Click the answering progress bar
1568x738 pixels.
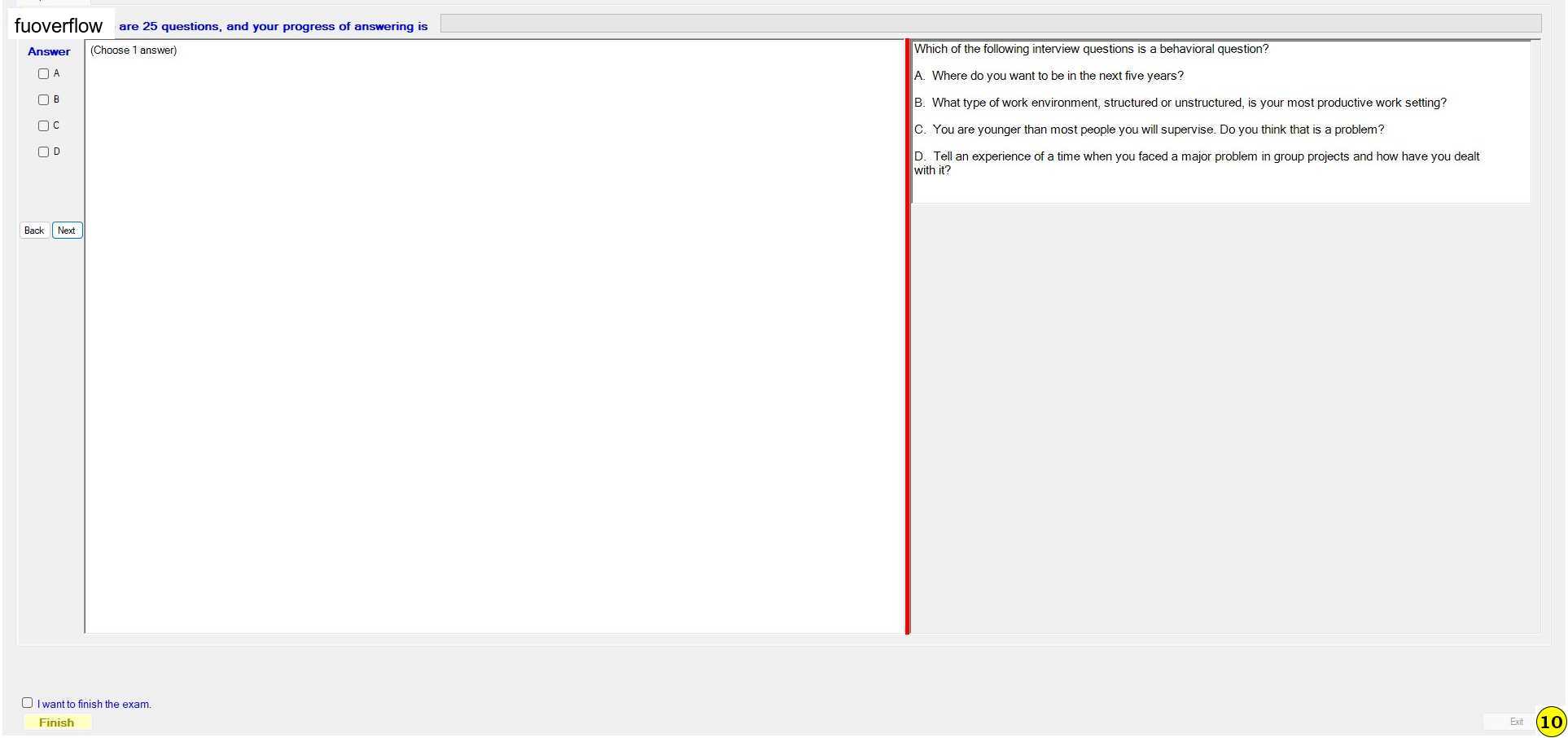[990, 24]
